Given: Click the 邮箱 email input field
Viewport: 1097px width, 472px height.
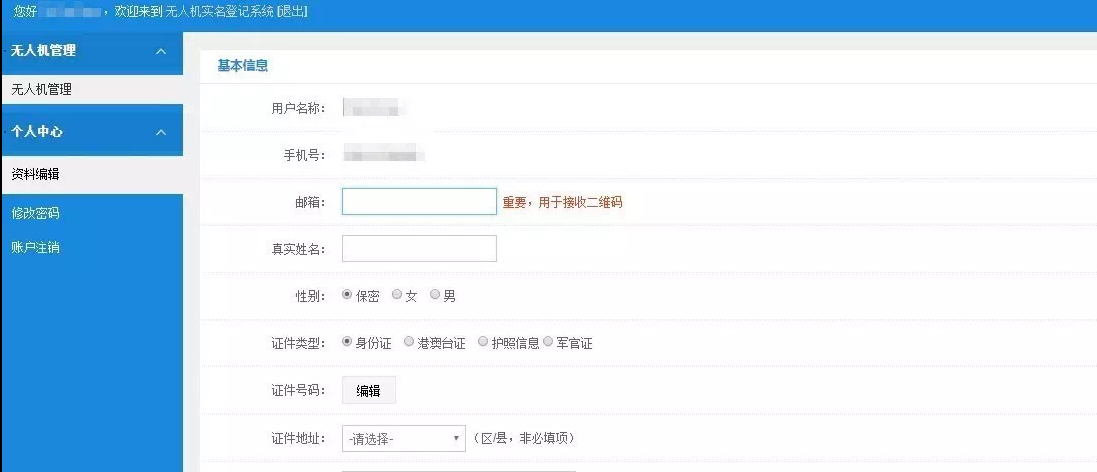Looking at the screenshot, I should (x=419, y=202).
